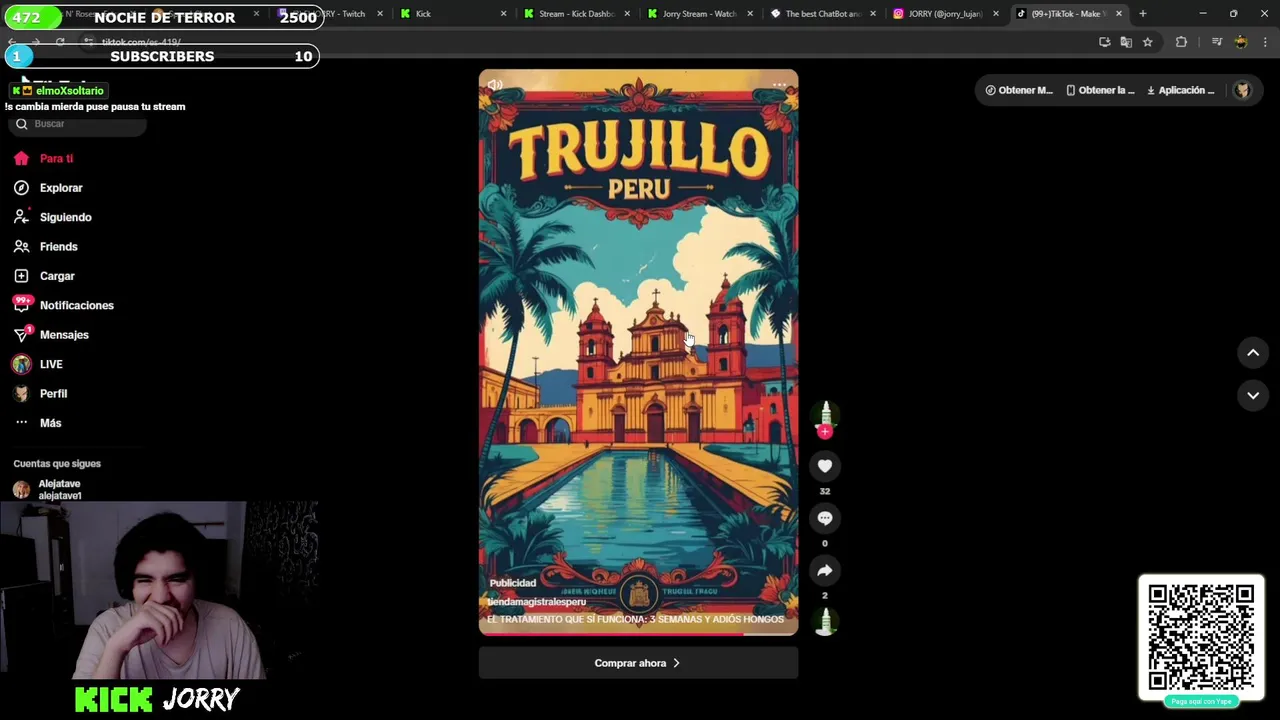This screenshot has width=1280, height=720.
Task: Switch to Jorry Stream - Watch tab
Action: (701, 14)
